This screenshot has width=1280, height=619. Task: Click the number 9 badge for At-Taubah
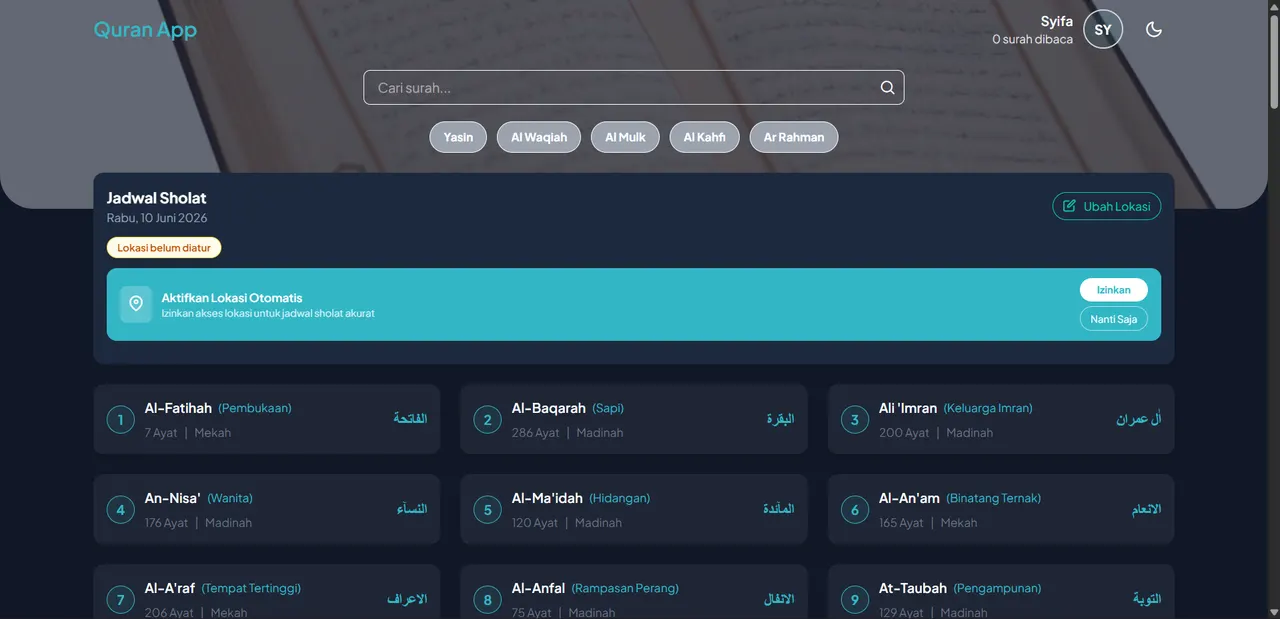(x=854, y=600)
